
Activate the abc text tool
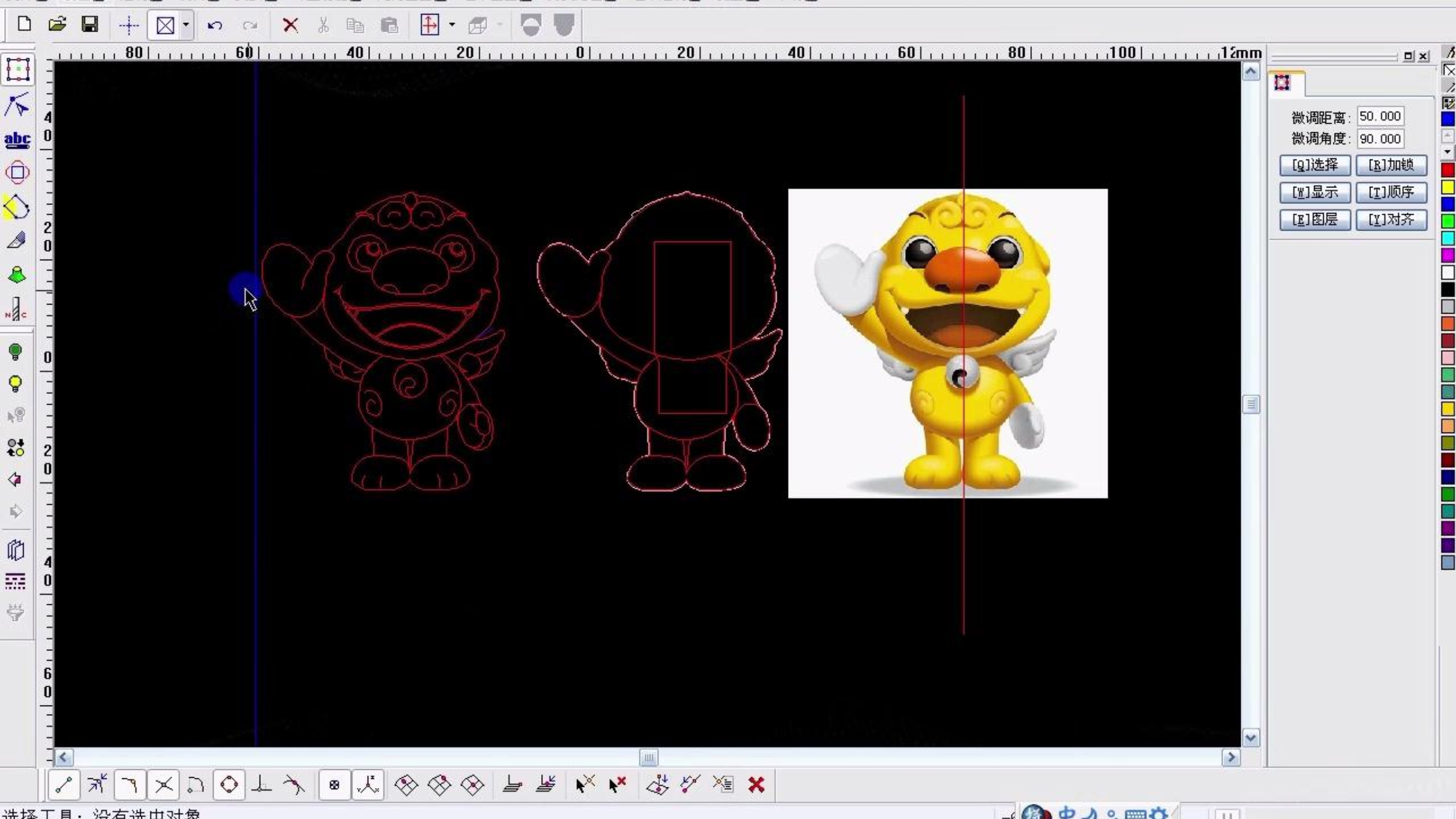[17, 140]
